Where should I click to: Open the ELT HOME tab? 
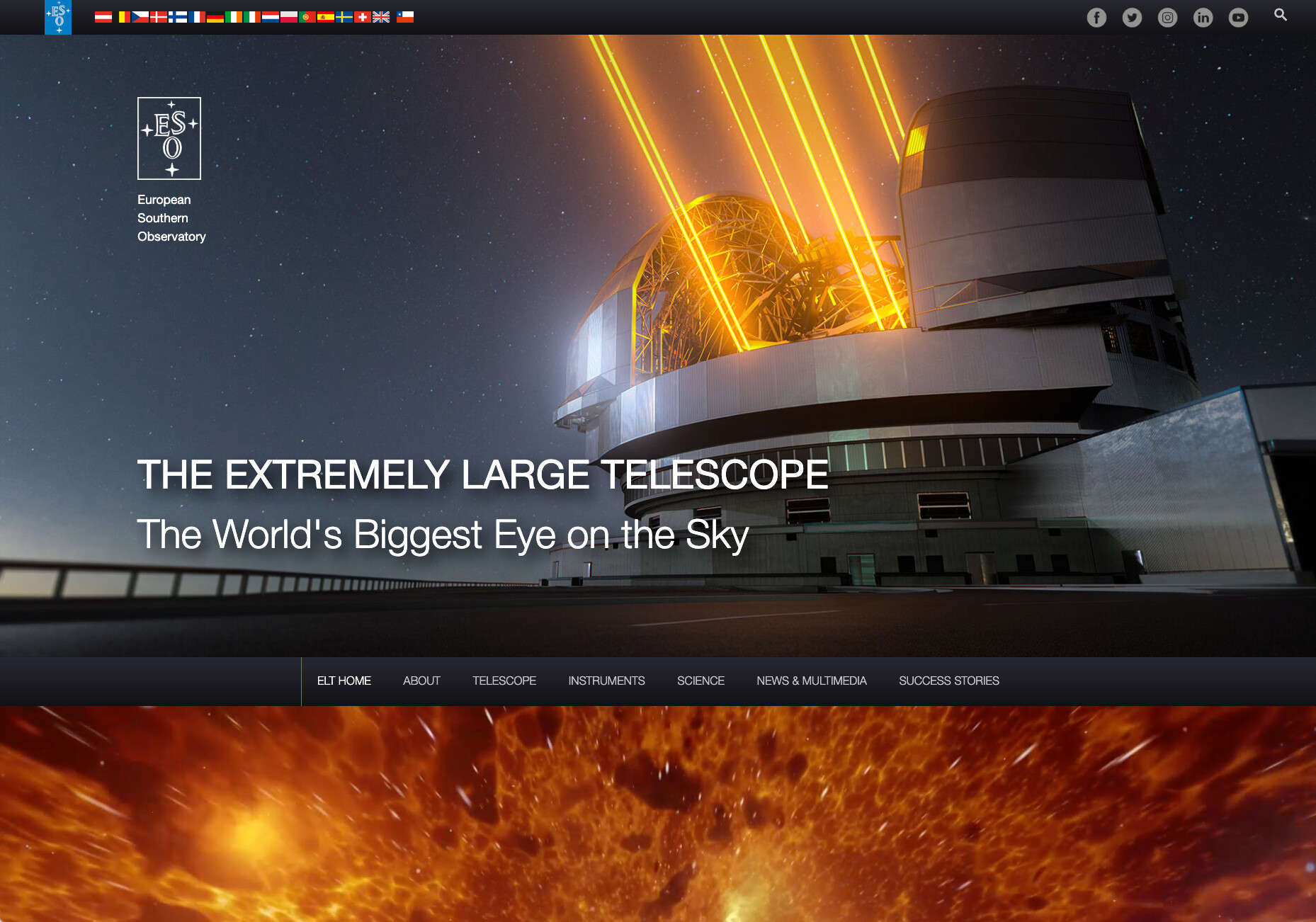(344, 681)
